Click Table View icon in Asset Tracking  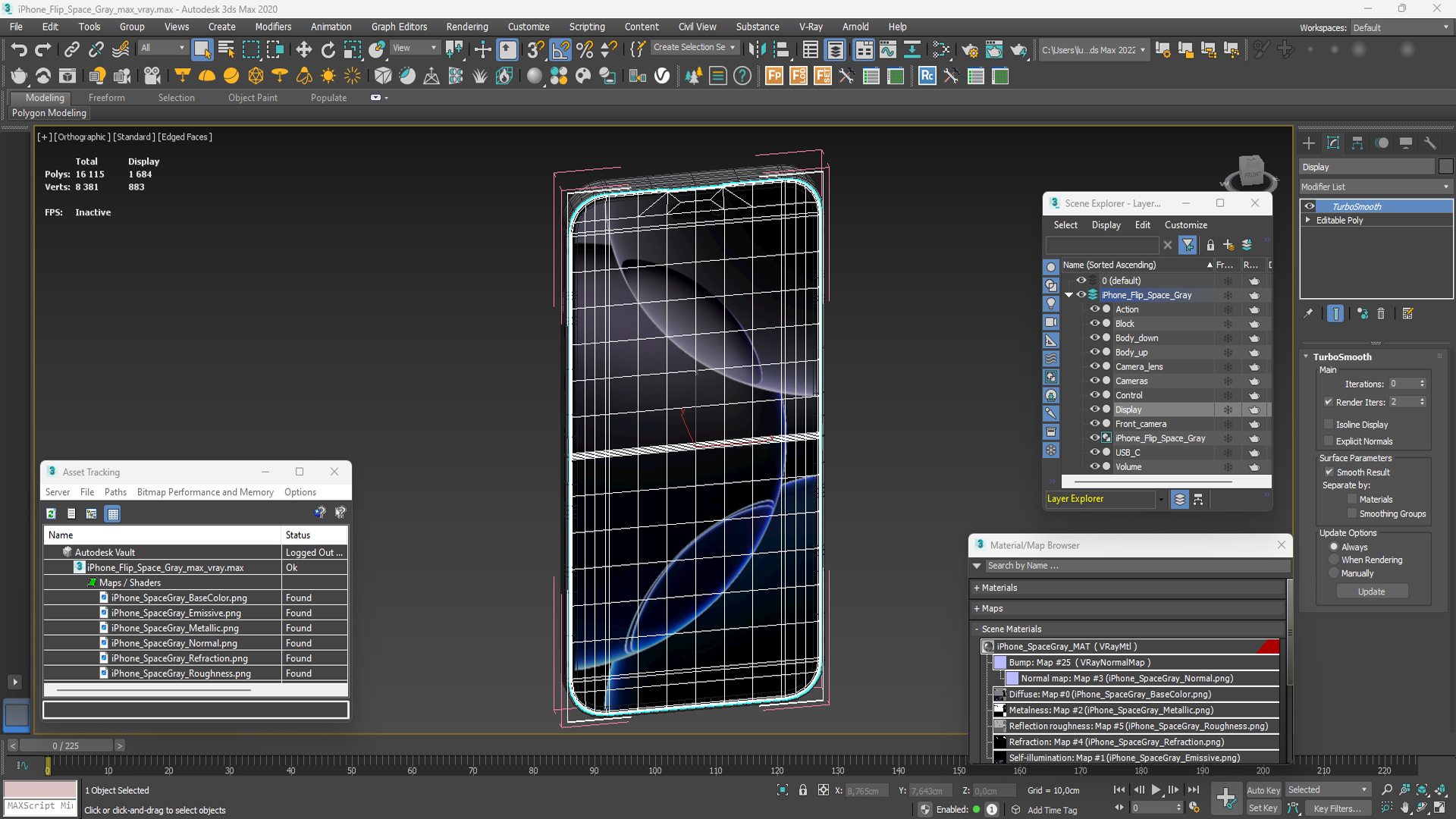[x=113, y=513]
